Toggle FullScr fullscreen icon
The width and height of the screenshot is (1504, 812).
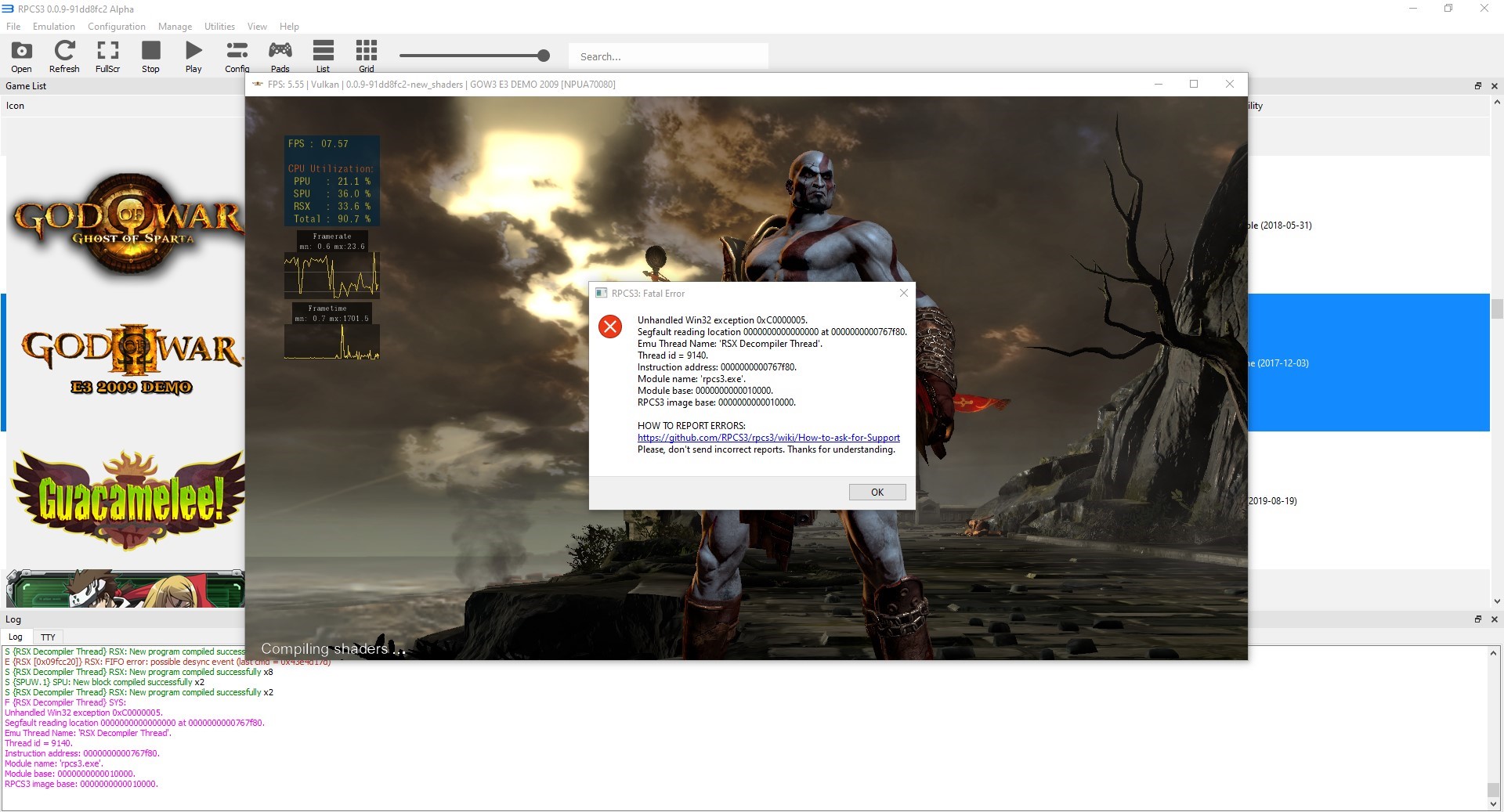(107, 56)
